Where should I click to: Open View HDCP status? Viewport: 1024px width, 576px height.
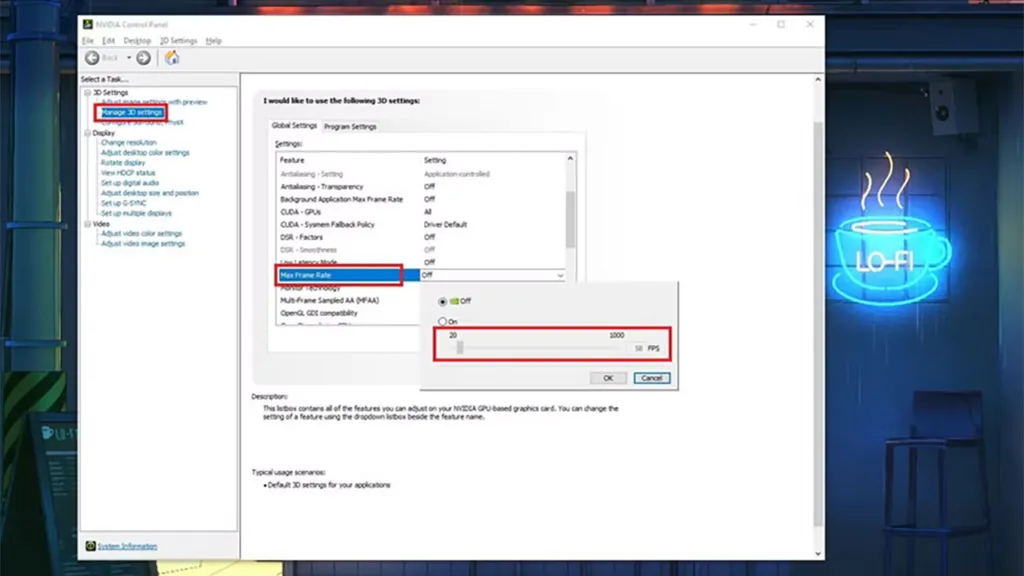pyautogui.click(x=128, y=173)
